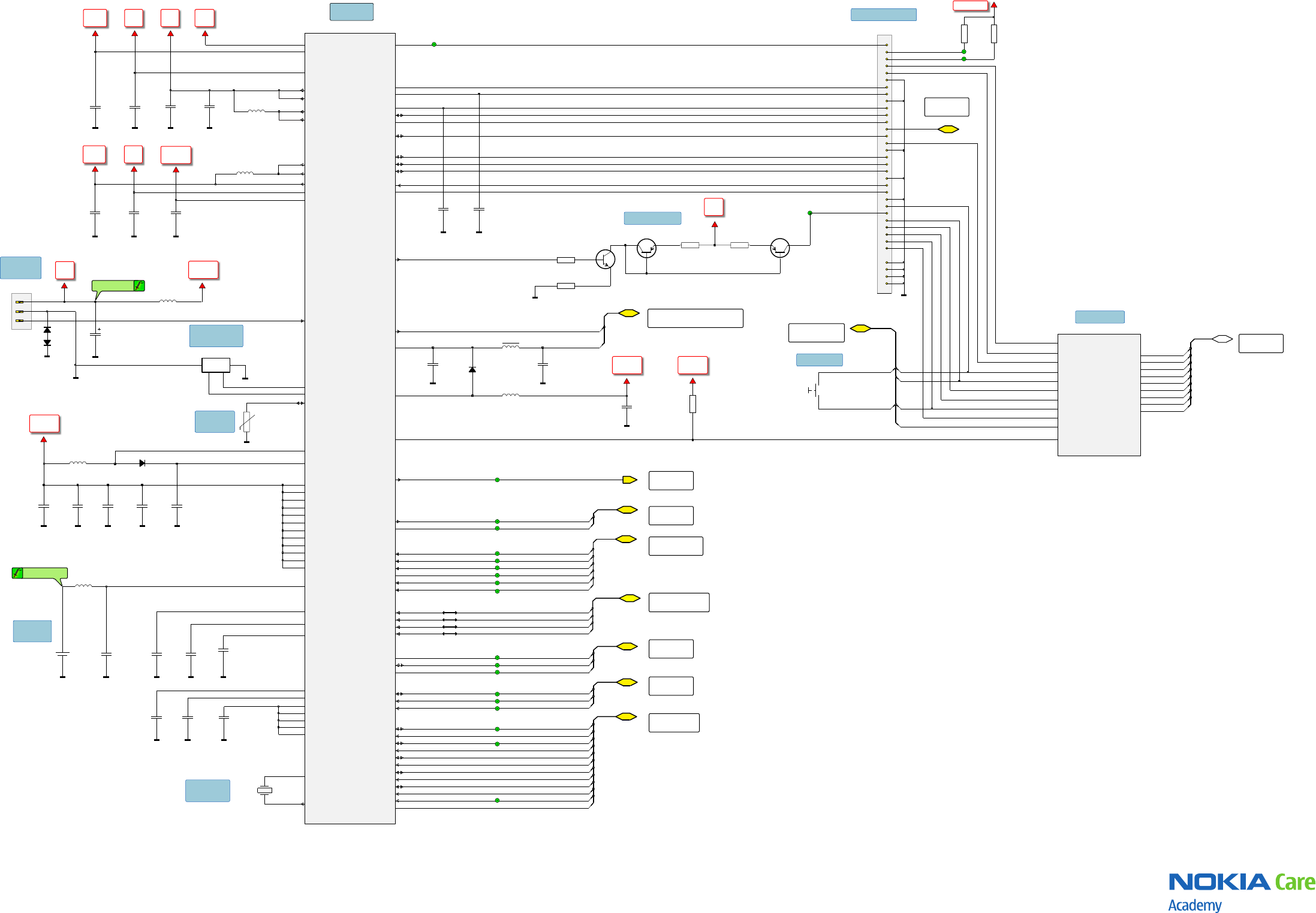
Task: Click the yellow hexagon right of the tall connector strip
Action: (x=948, y=129)
